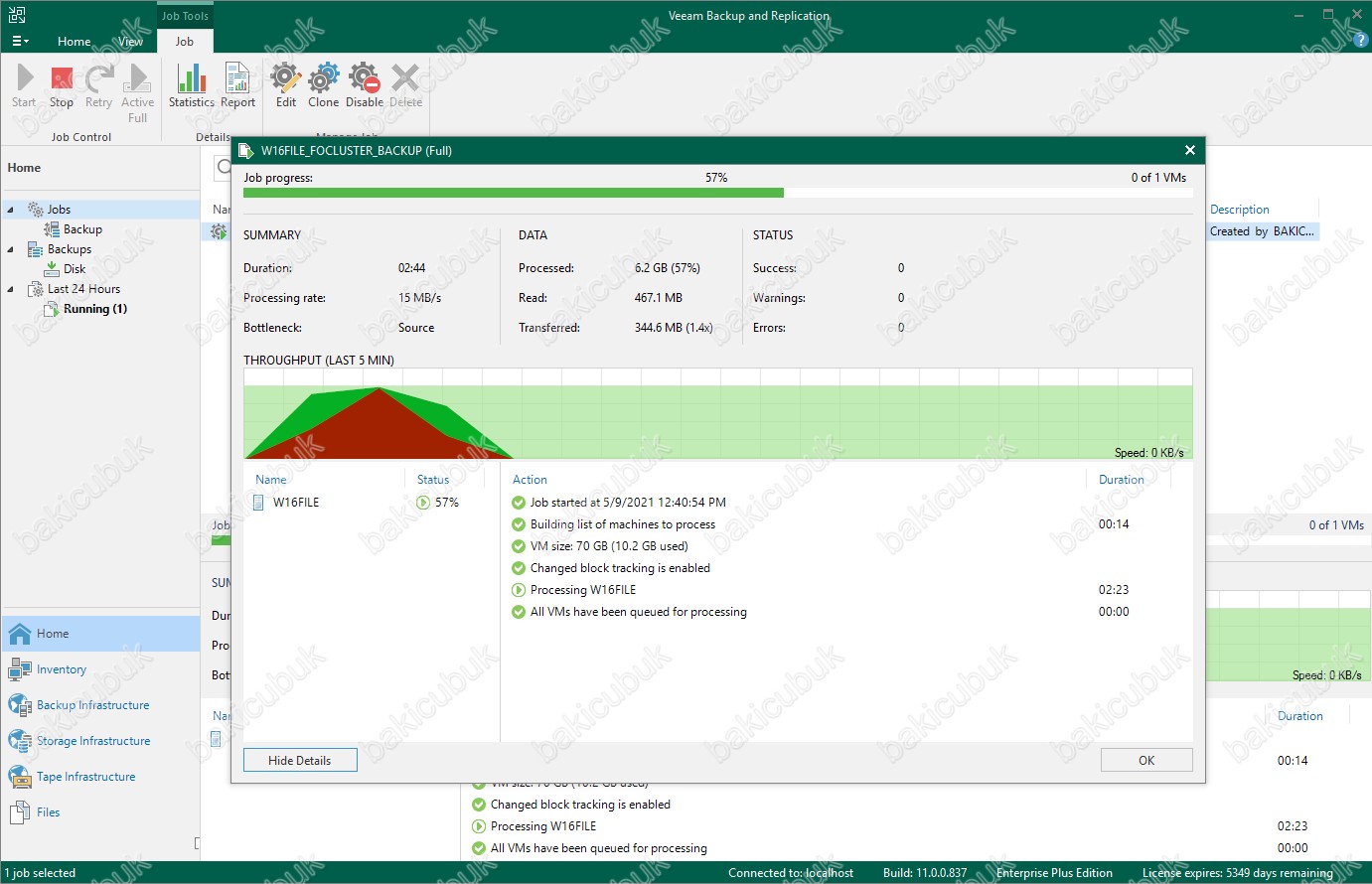The width and height of the screenshot is (1372, 884).
Task: Clone the selected job
Action: [323, 85]
